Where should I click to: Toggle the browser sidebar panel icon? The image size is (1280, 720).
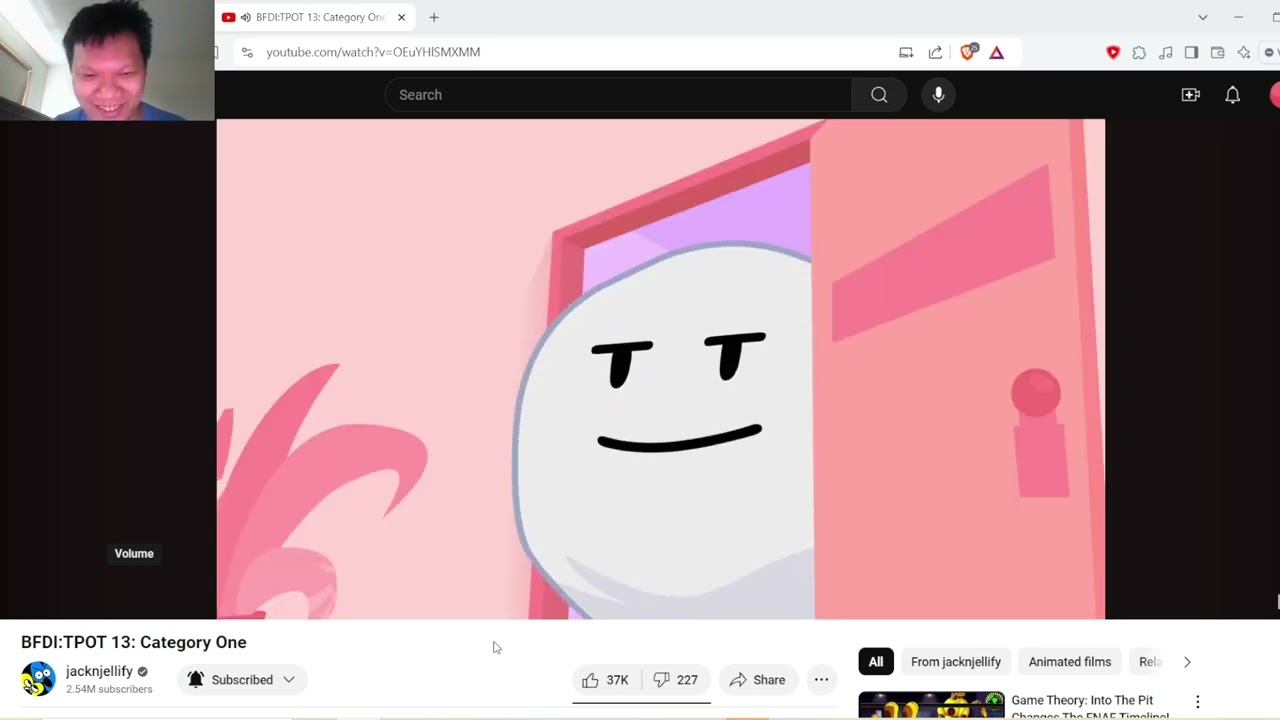tap(1191, 52)
